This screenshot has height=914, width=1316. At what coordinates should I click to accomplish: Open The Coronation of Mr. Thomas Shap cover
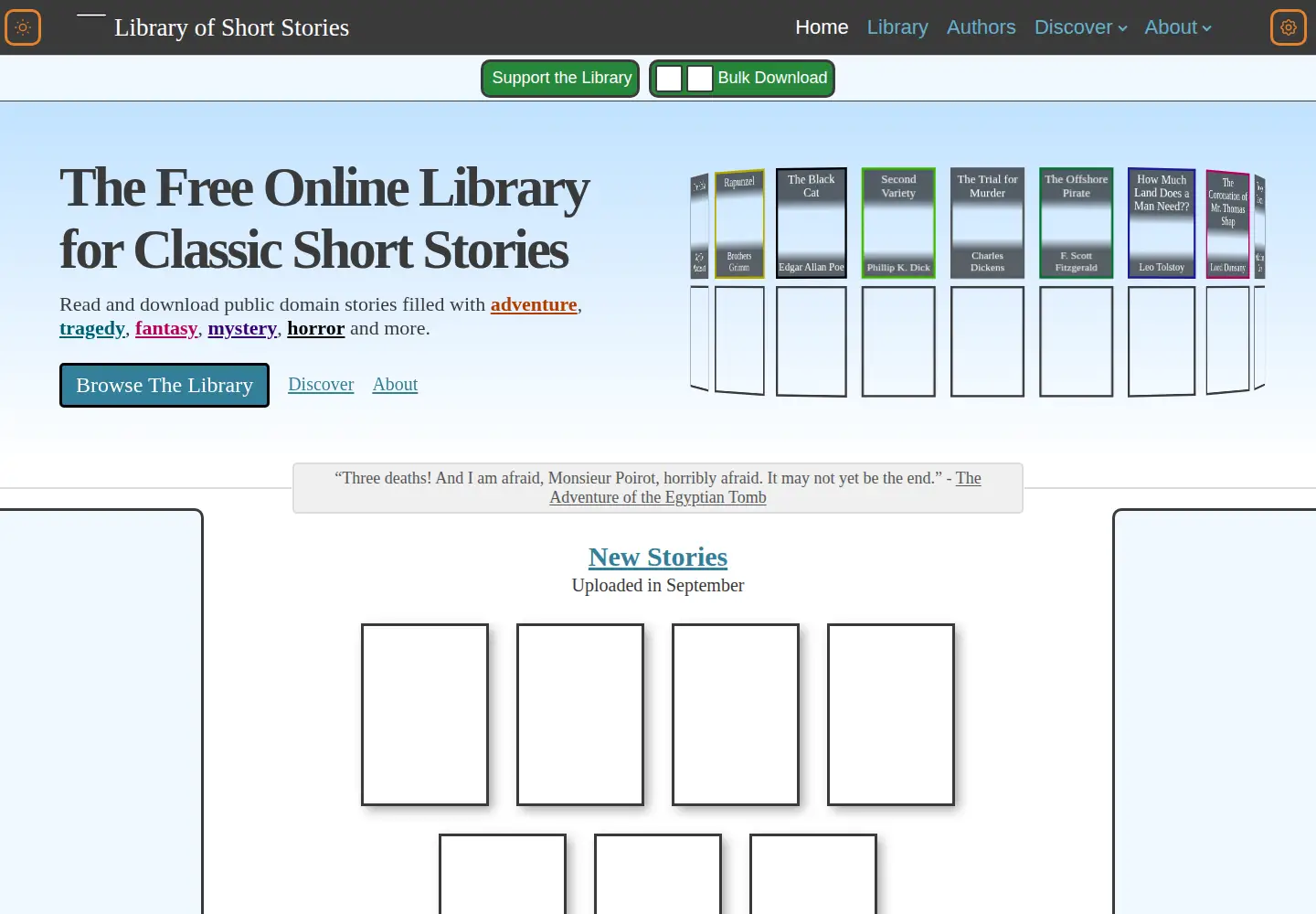tap(1228, 224)
